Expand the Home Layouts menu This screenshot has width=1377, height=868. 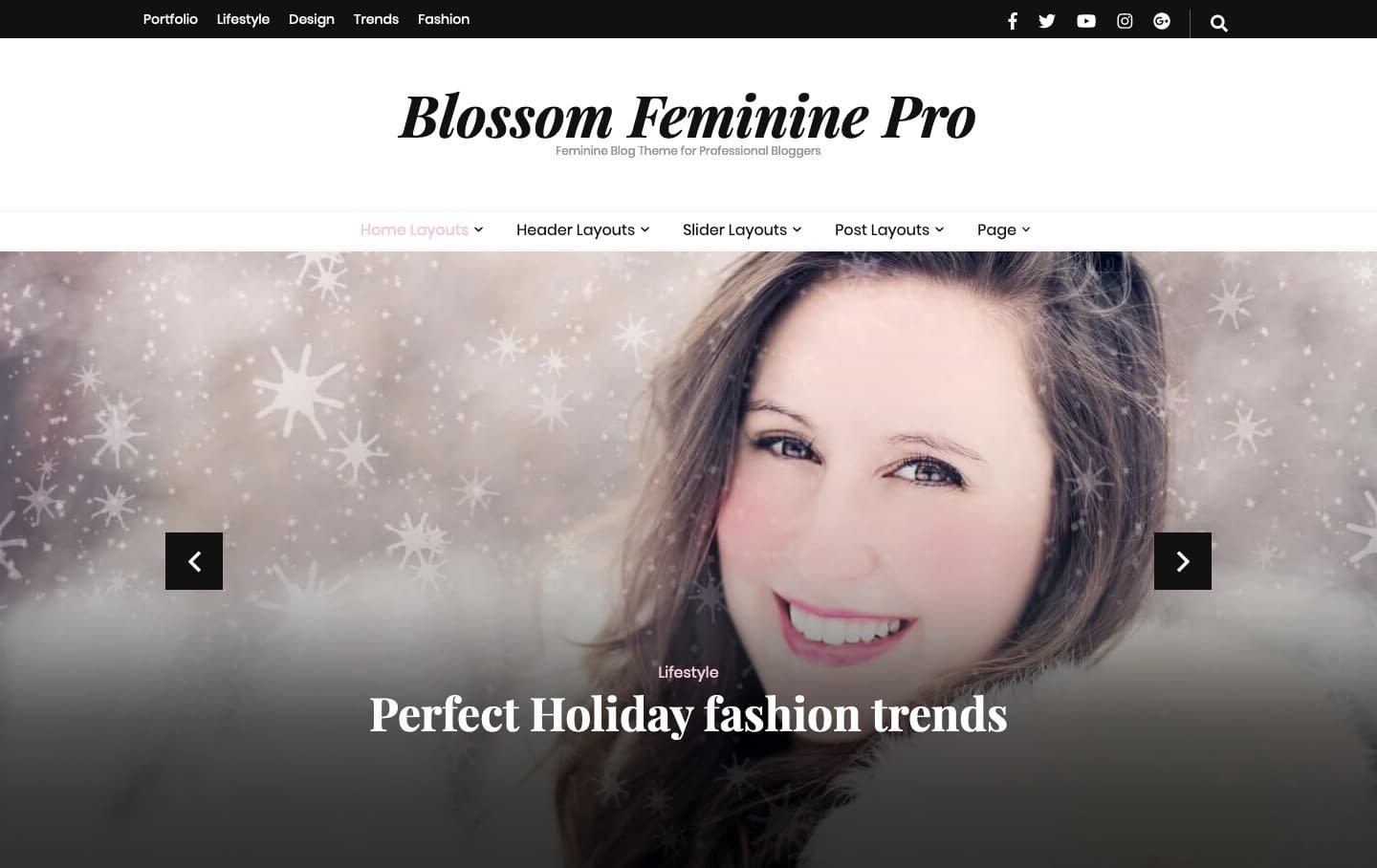tap(422, 229)
